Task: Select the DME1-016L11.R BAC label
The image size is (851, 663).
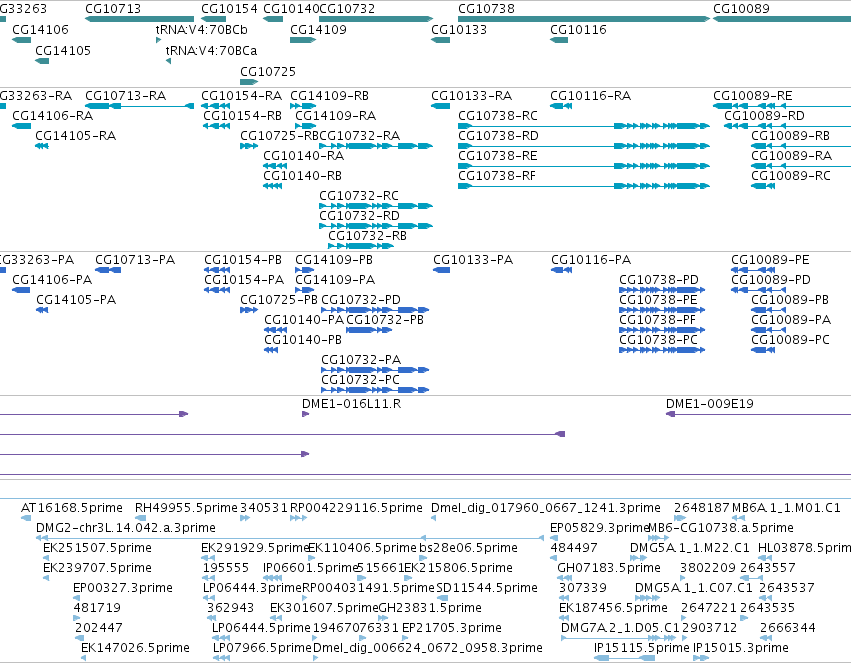Action: point(352,404)
